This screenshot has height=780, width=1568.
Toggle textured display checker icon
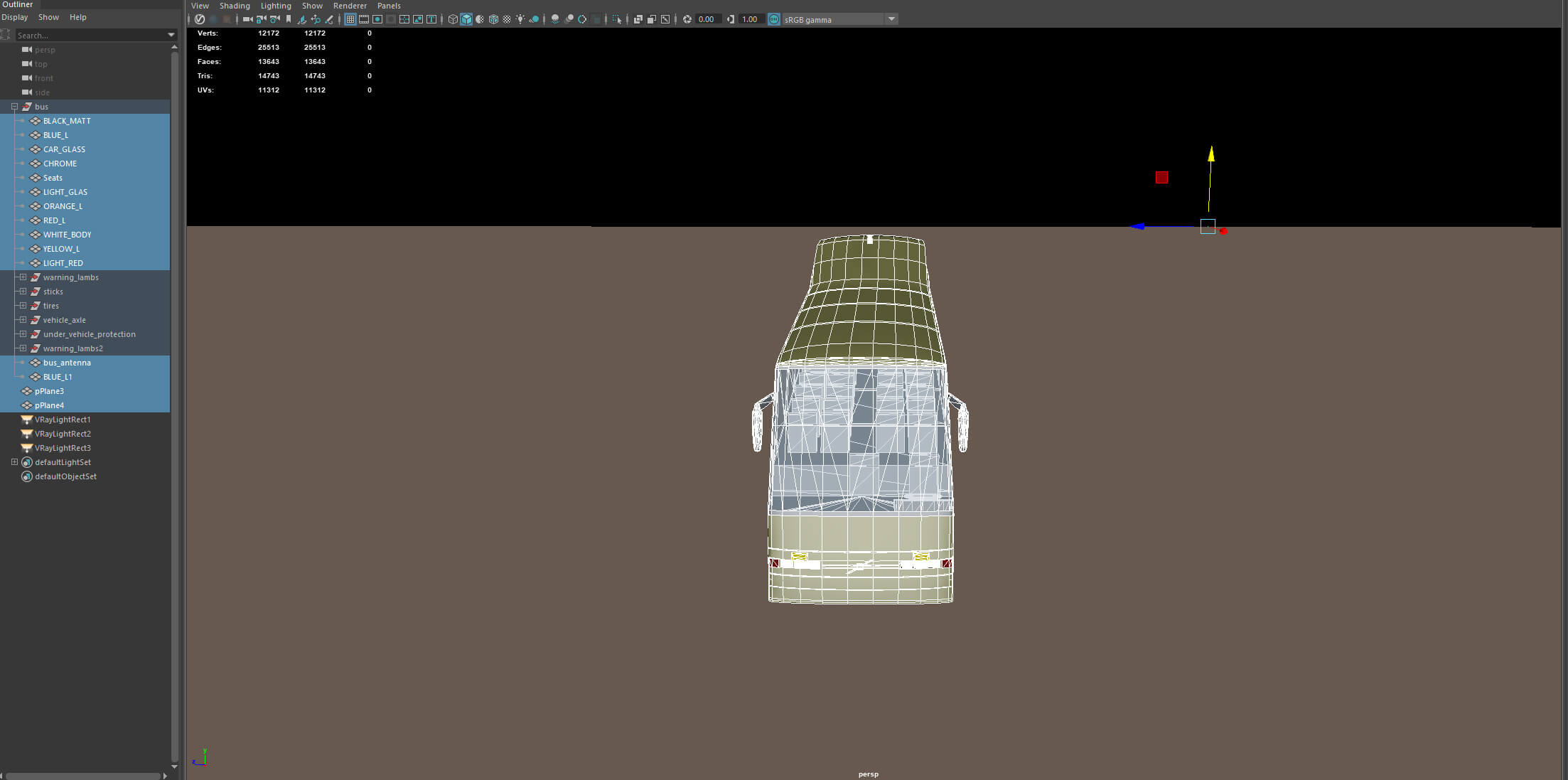[x=507, y=19]
